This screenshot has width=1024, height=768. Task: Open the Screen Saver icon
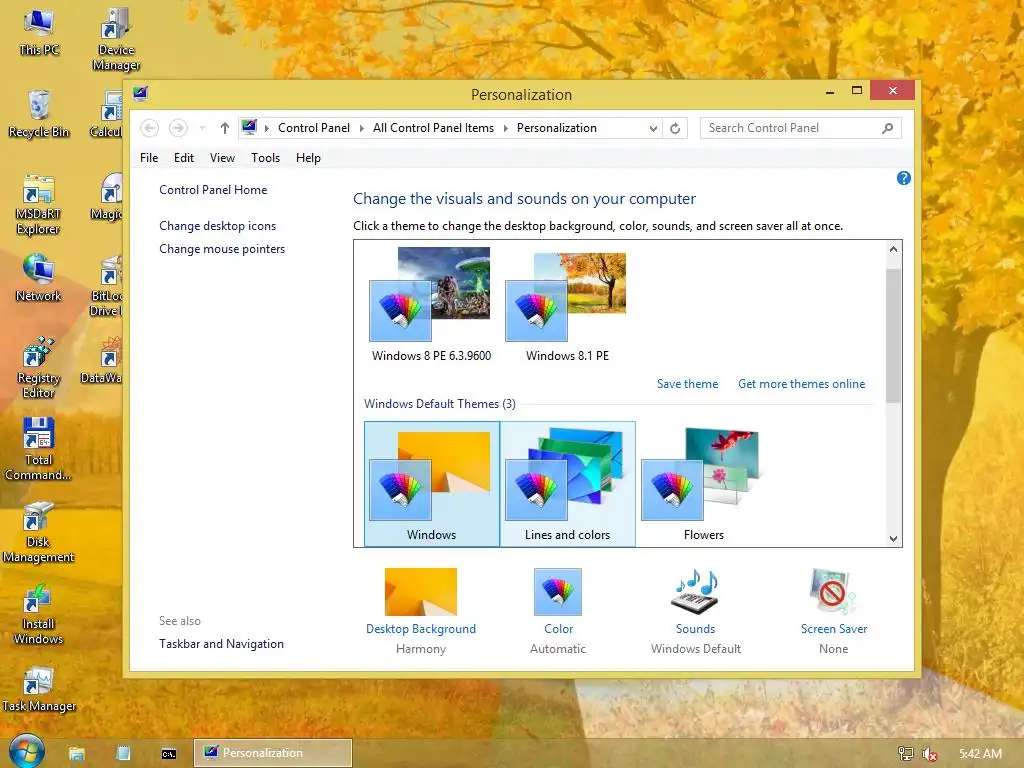833,592
